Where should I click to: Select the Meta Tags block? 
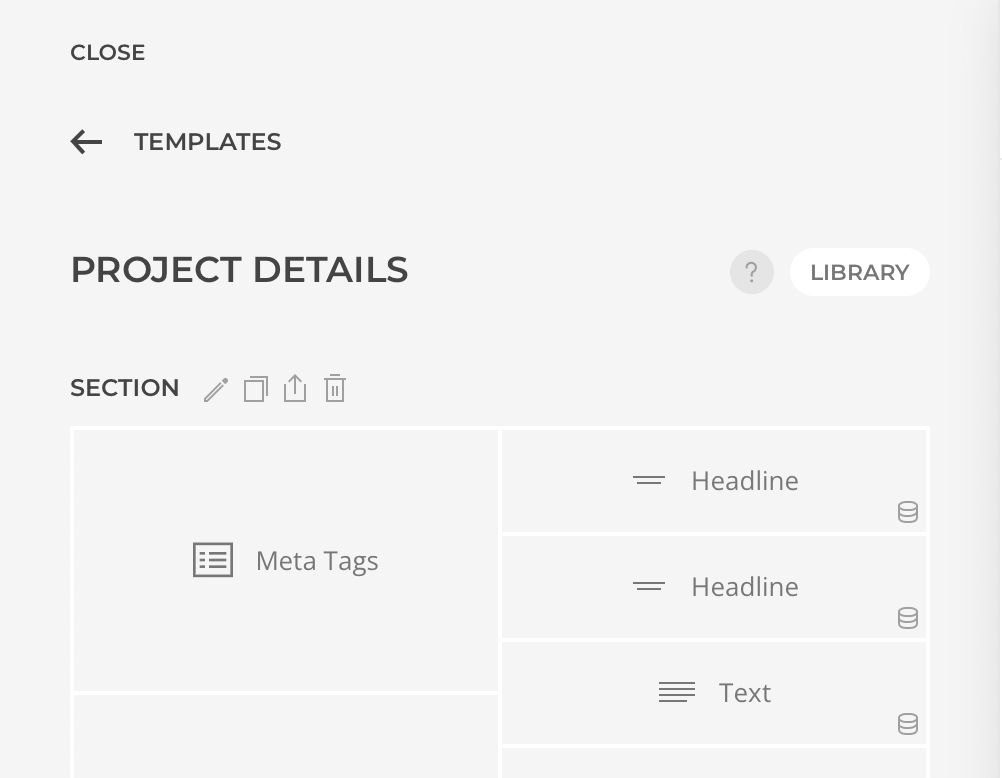[x=316, y=561]
